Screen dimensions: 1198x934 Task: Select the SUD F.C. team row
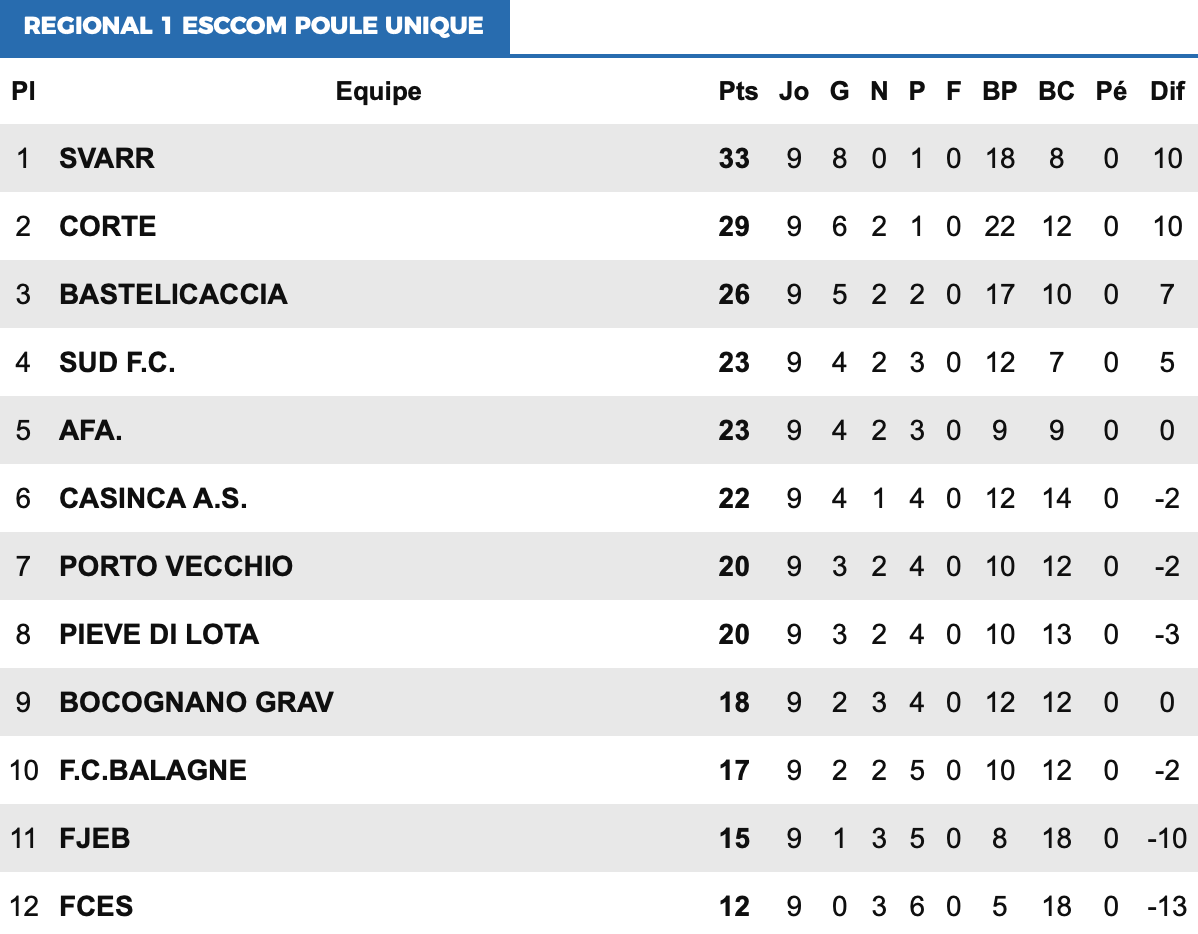[117, 362]
